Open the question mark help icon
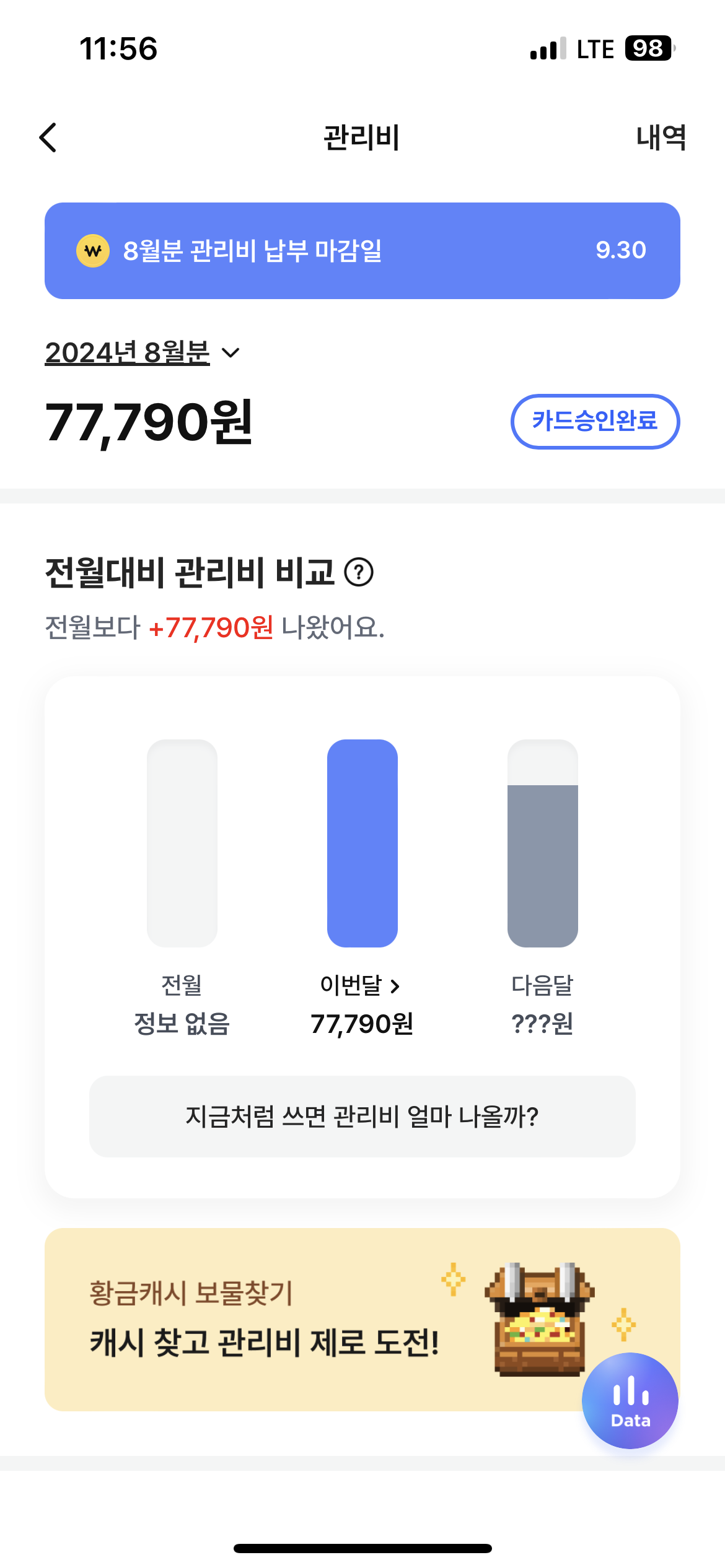Image resolution: width=725 pixels, height=1568 pixels. (359, 572)
